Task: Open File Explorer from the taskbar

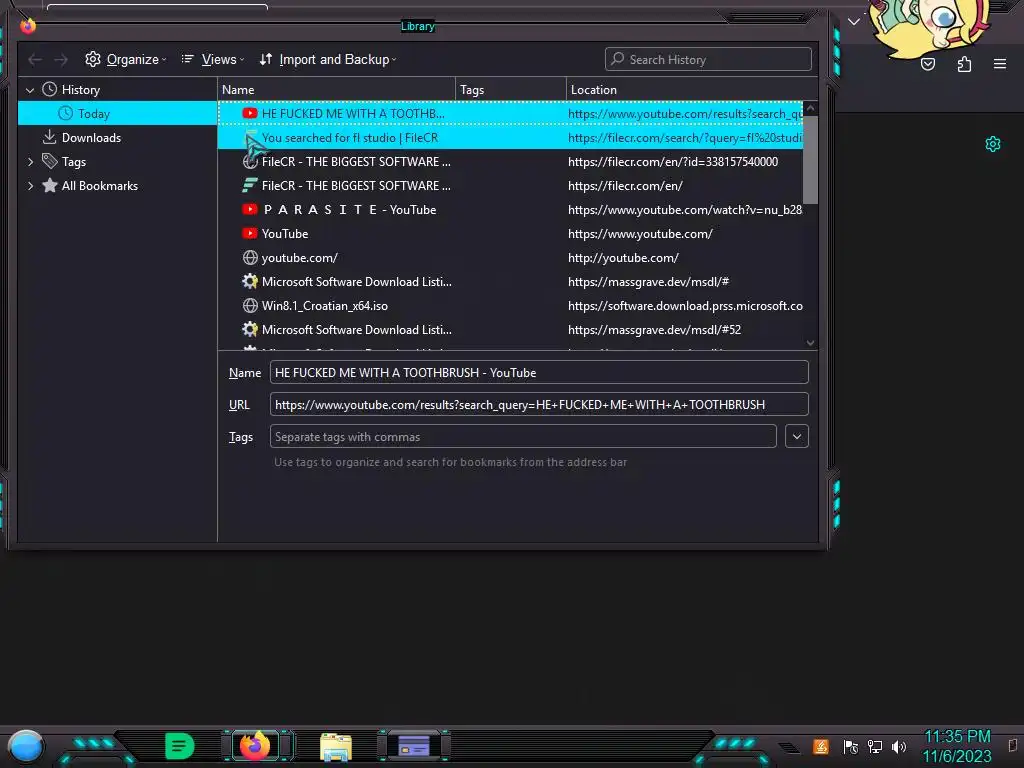Action: pyautogui.click(x=336, y=747)
